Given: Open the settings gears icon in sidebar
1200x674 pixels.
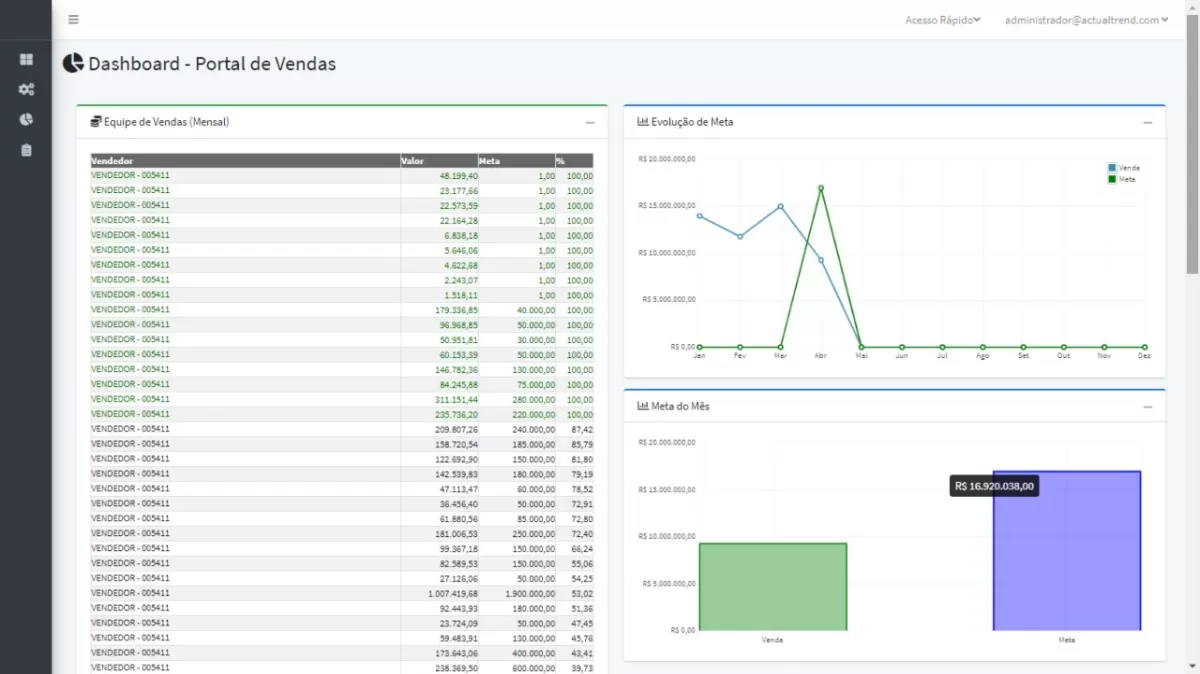Looking at the screenshot, I should (26, 90).
